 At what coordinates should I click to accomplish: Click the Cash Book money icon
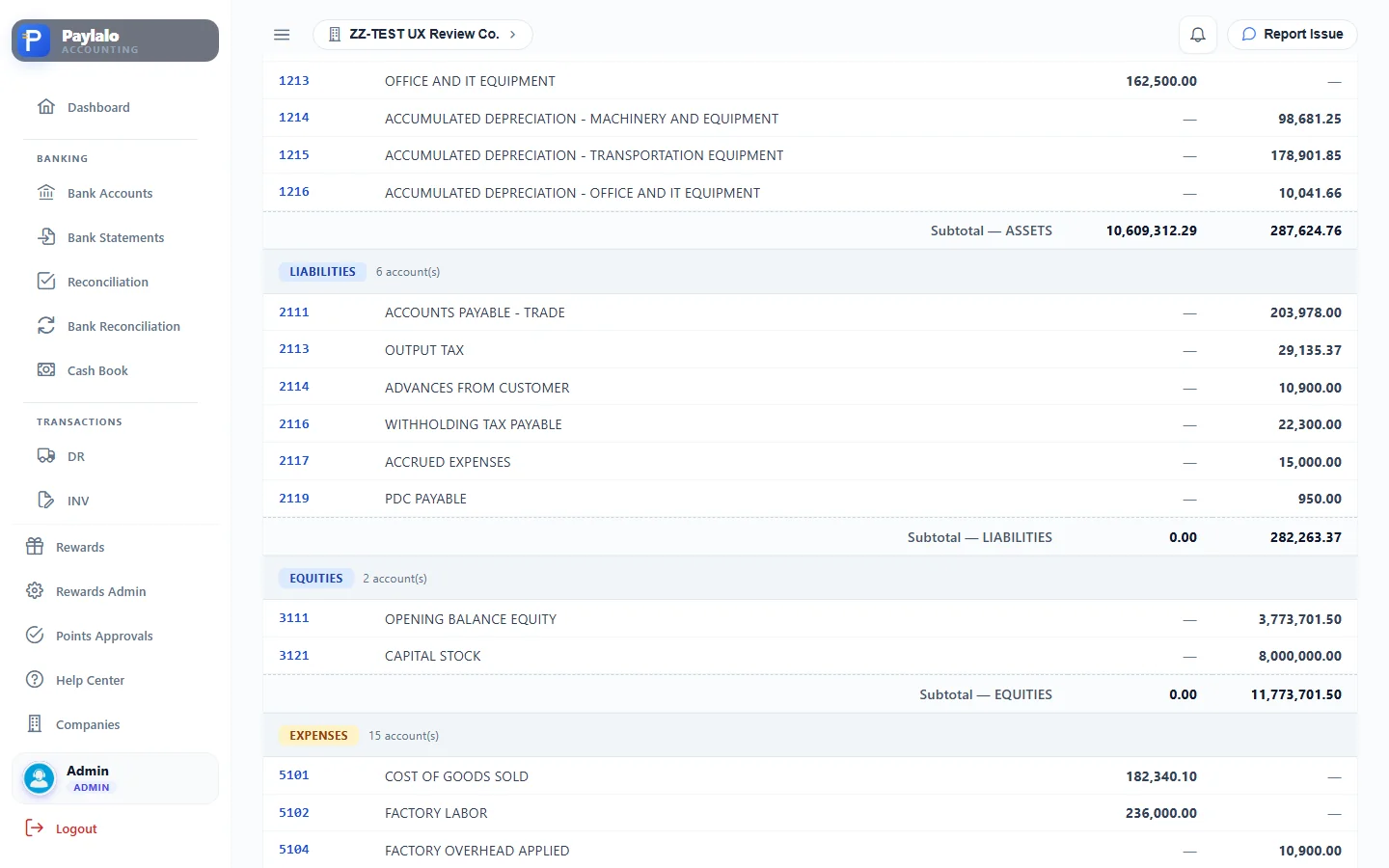click(x=46, y=370)
